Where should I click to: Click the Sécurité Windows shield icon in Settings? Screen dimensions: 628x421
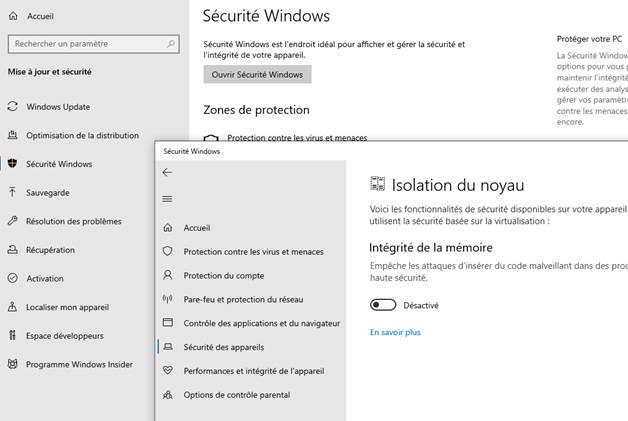pos(13,164)
